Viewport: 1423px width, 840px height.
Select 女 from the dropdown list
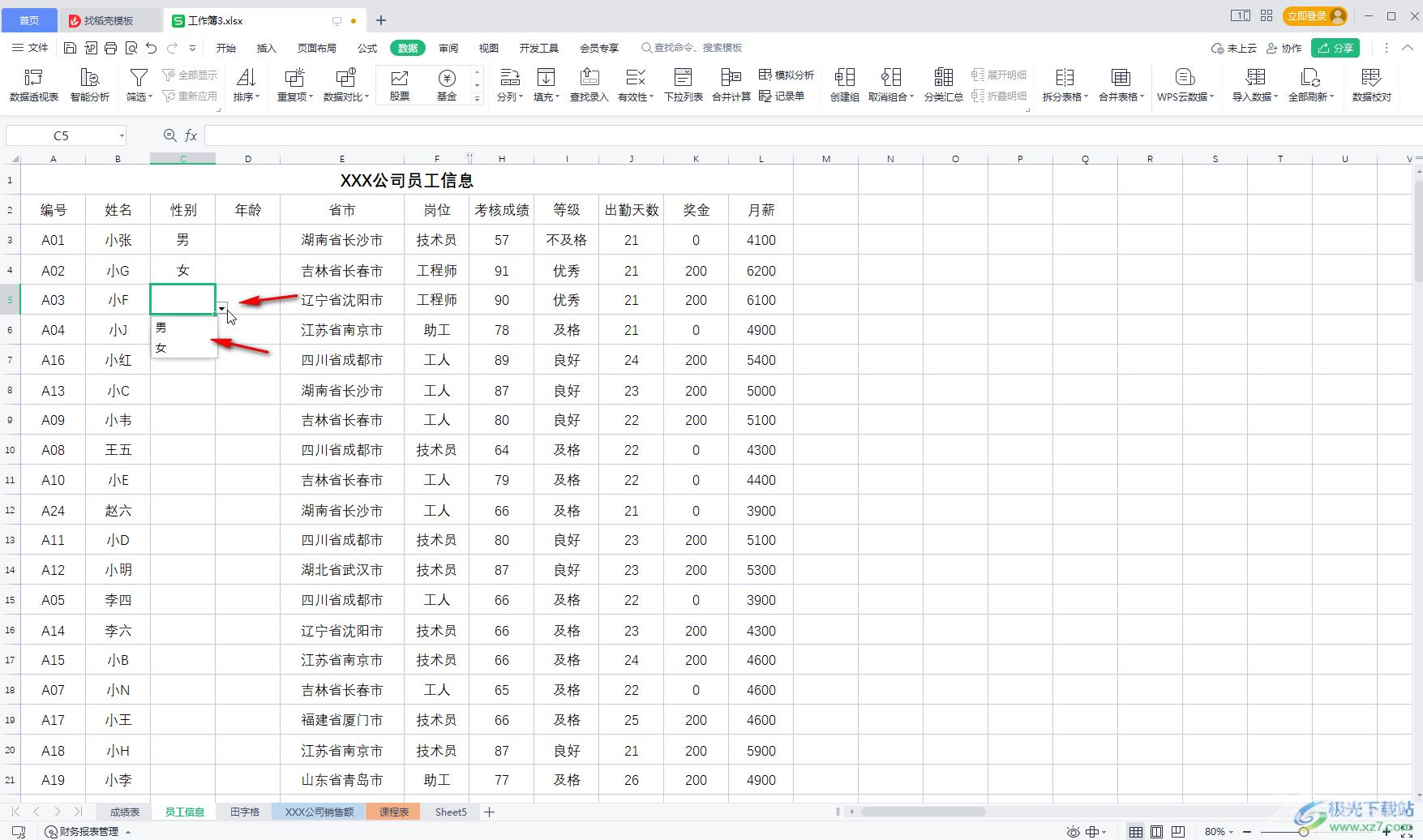coord(184,348)
